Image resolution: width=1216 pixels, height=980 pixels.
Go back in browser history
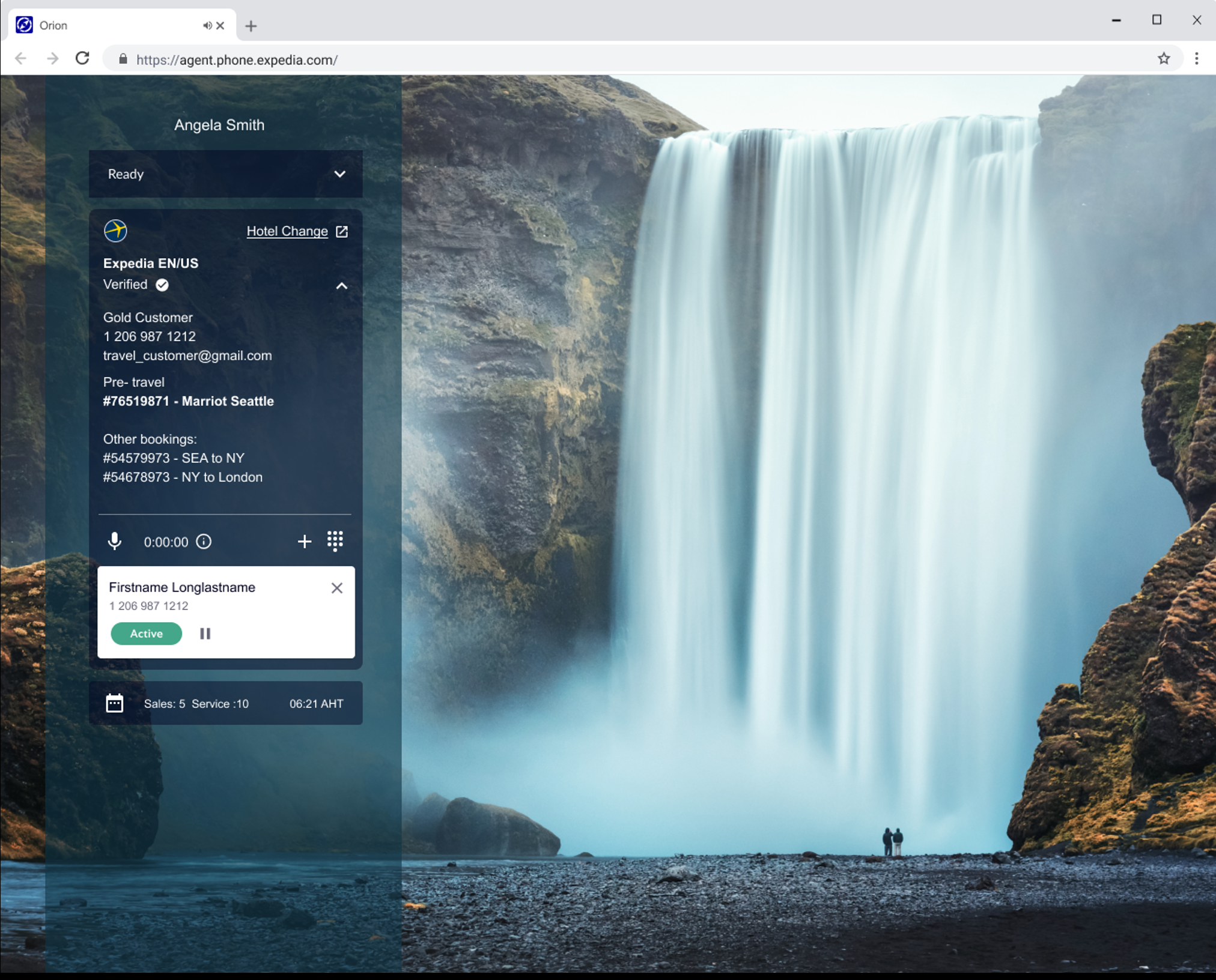[x=21, y=59]
